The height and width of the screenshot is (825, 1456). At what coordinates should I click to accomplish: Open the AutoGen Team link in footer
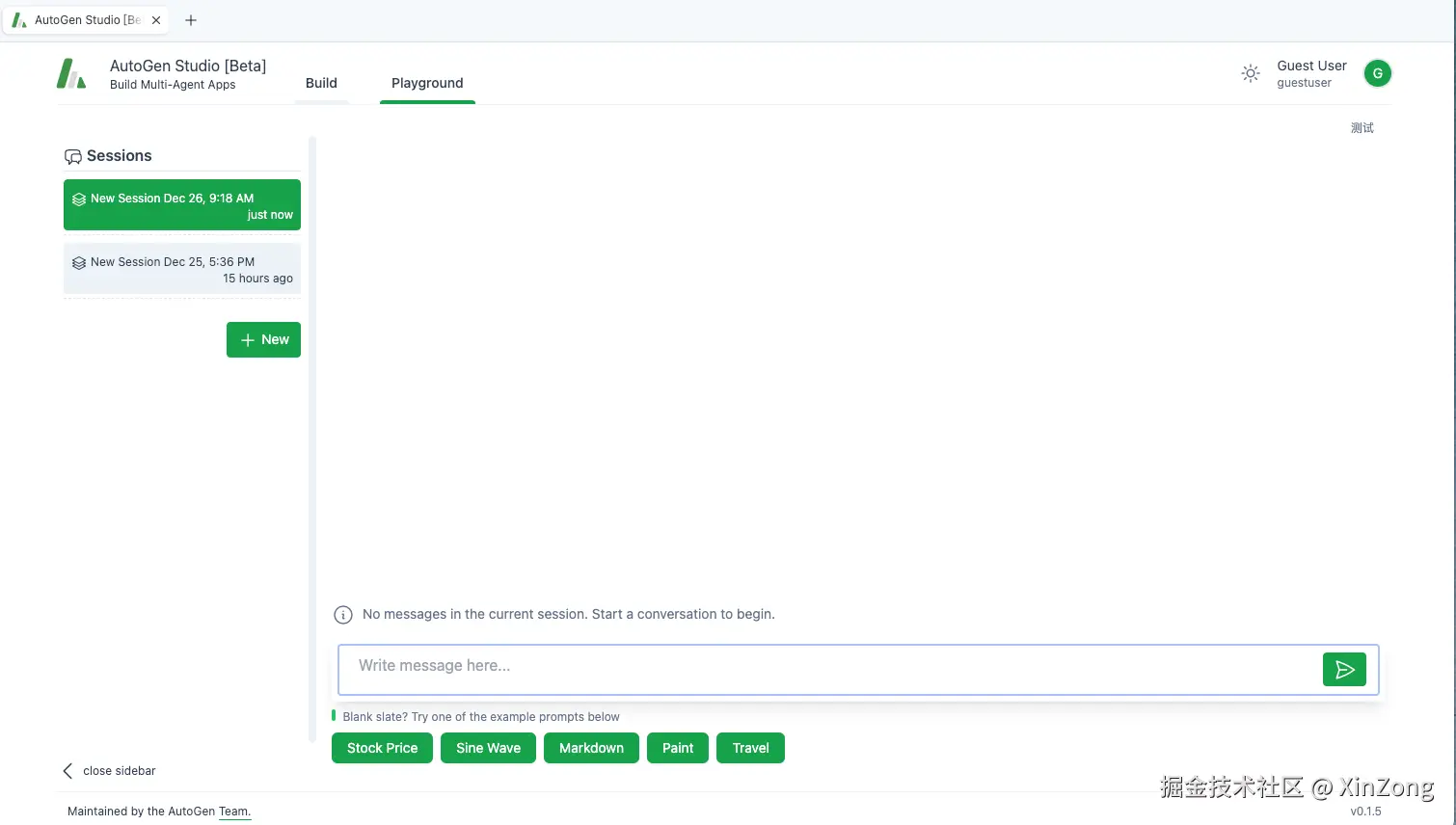point(234,812)
